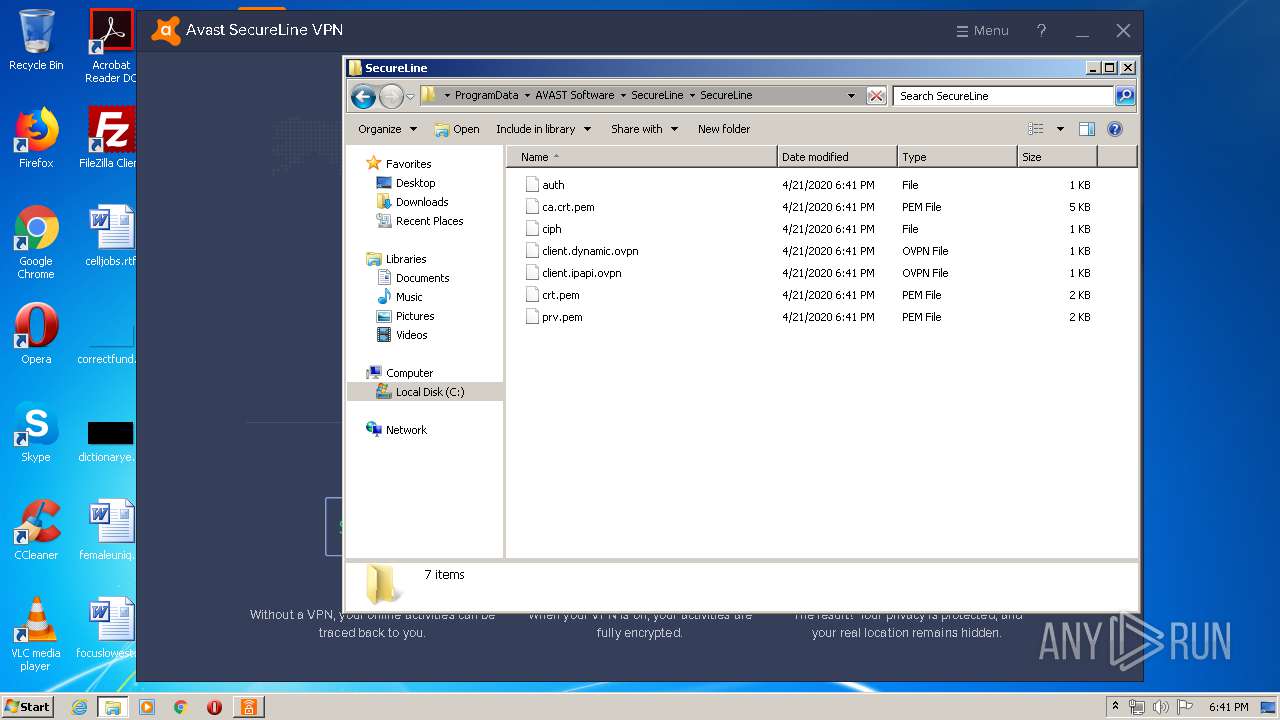Sort by Name column header
Image resolution: width=1280 pixels, height=720 pixels.
coord(642,157)
